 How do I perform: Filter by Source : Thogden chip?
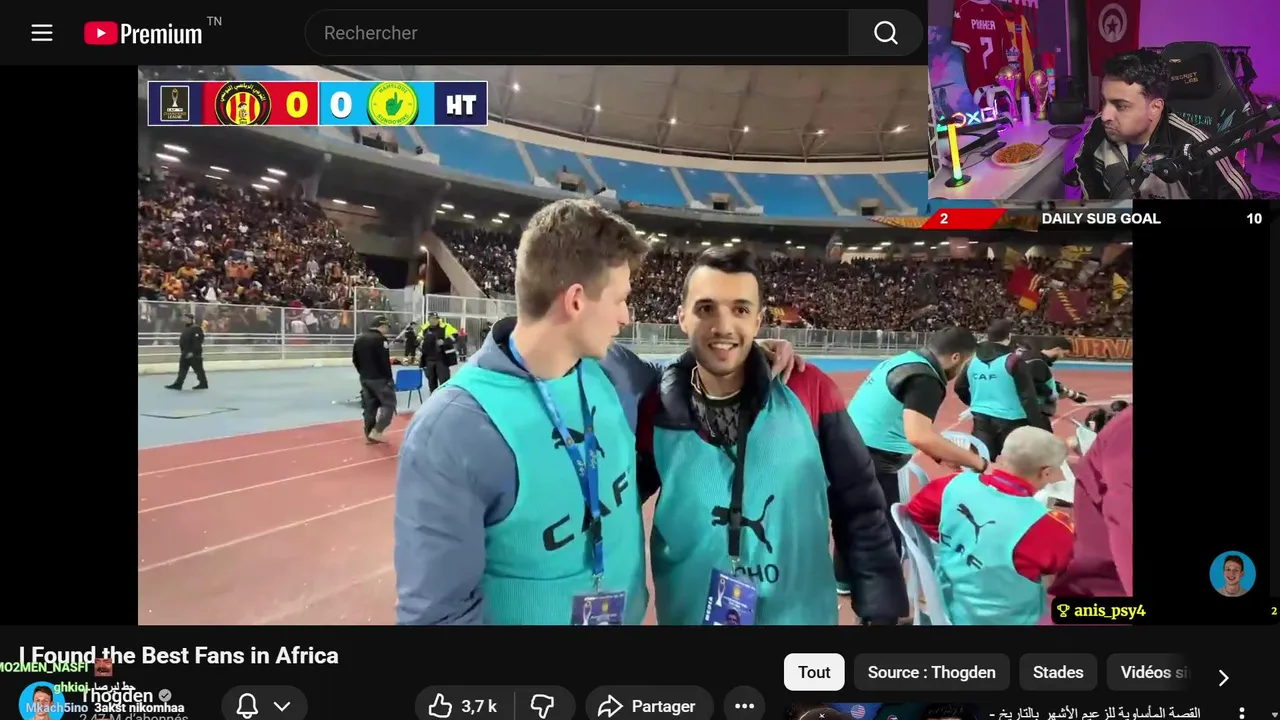[x=932, y=672]
